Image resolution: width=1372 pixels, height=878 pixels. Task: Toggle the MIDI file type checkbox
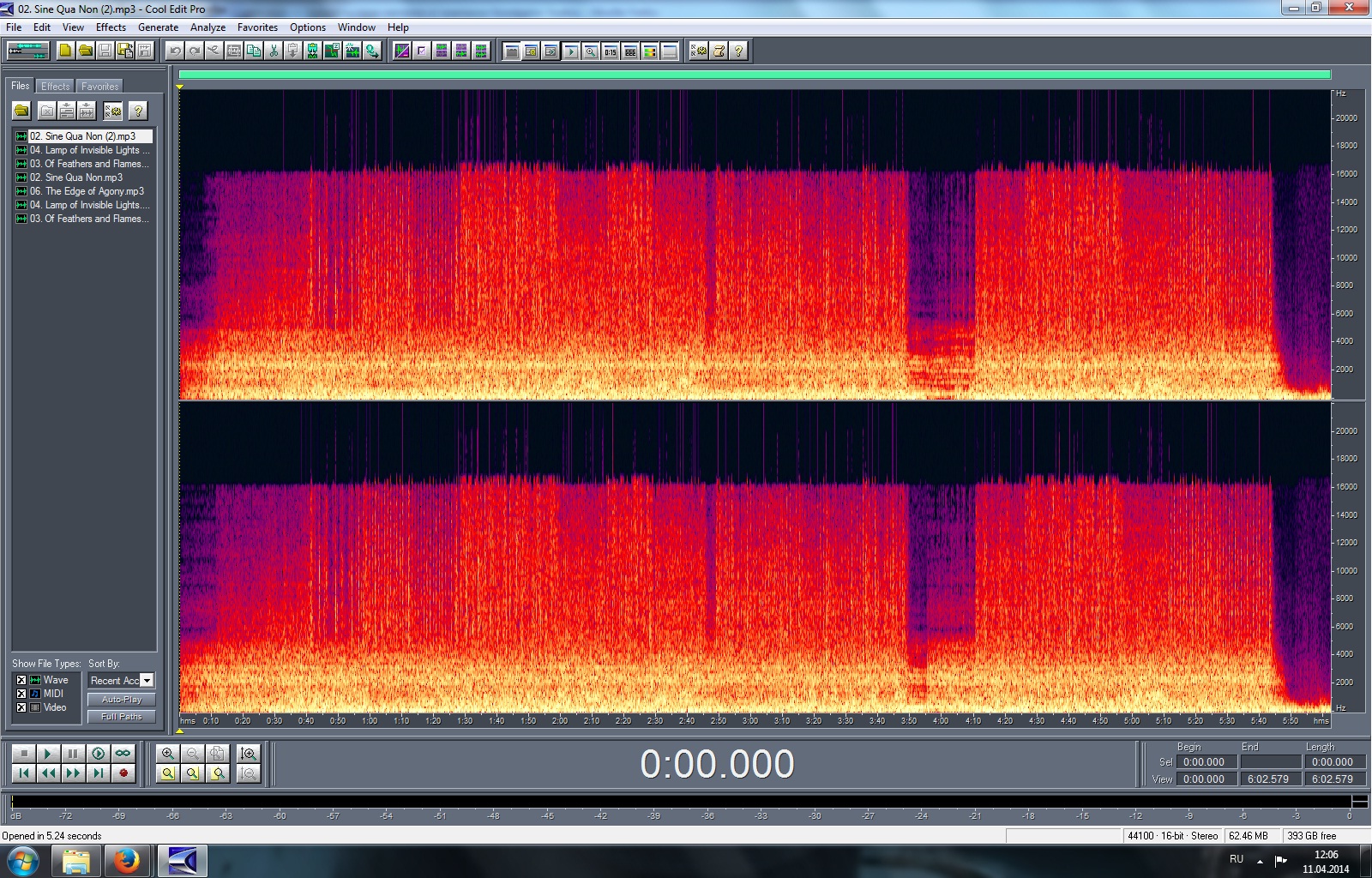pyautogui.click(x=21, y=694)
